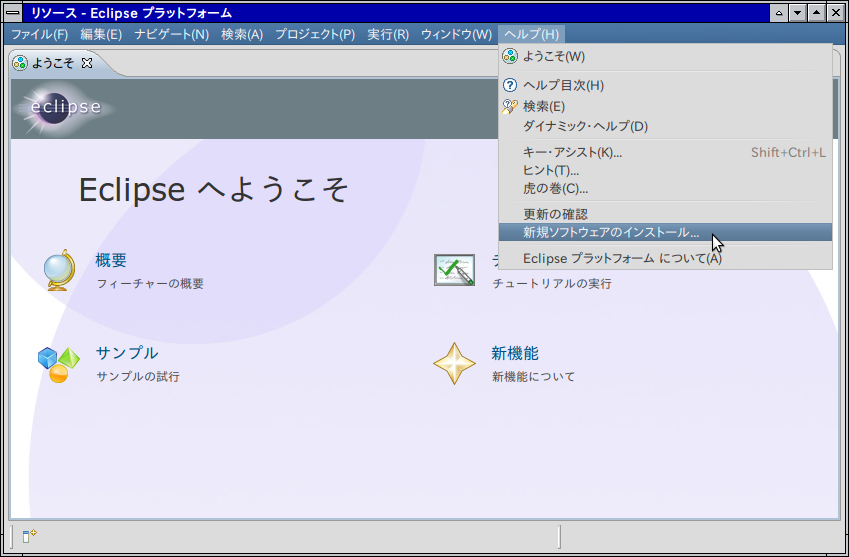Choose 更新の確認 menu entry
849x557 pixels.
(665, 214)
